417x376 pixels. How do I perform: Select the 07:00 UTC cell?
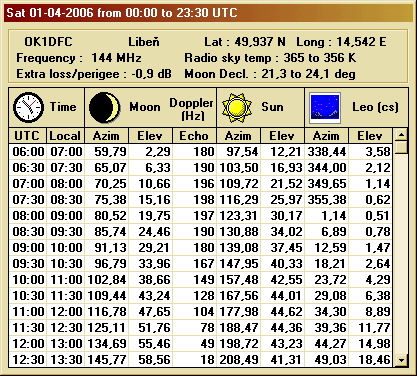click(28, 184)
